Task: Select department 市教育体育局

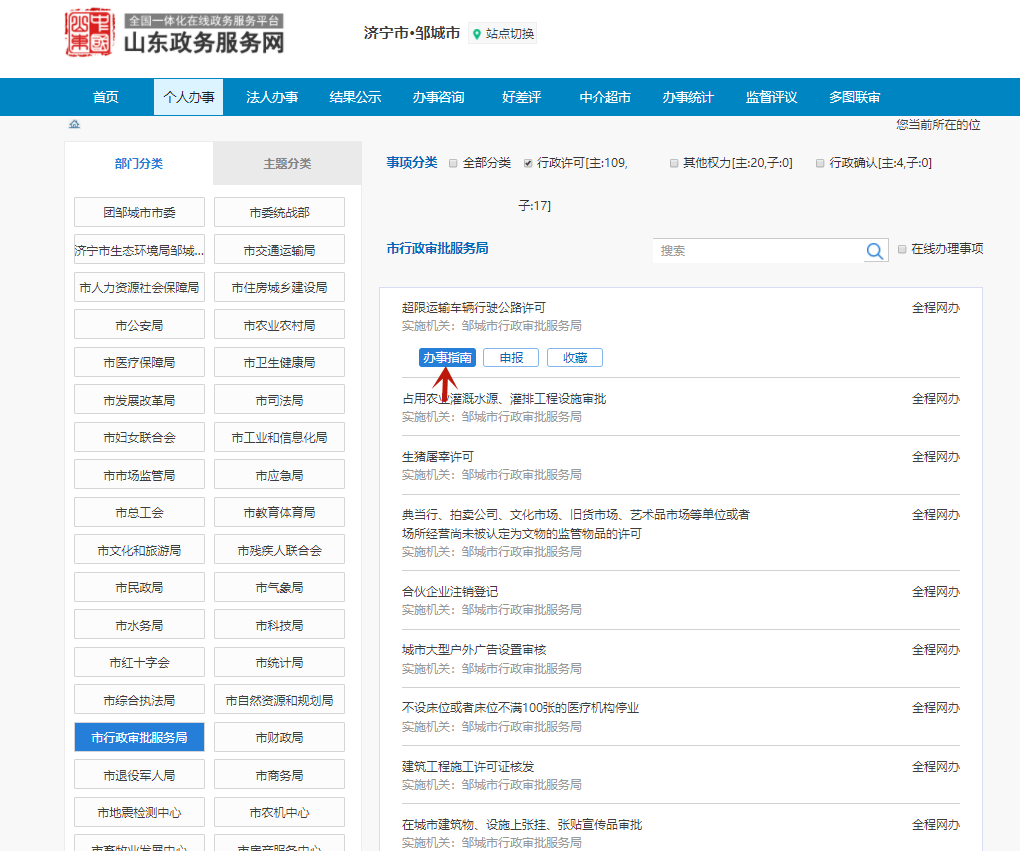Action: point(280,512)
